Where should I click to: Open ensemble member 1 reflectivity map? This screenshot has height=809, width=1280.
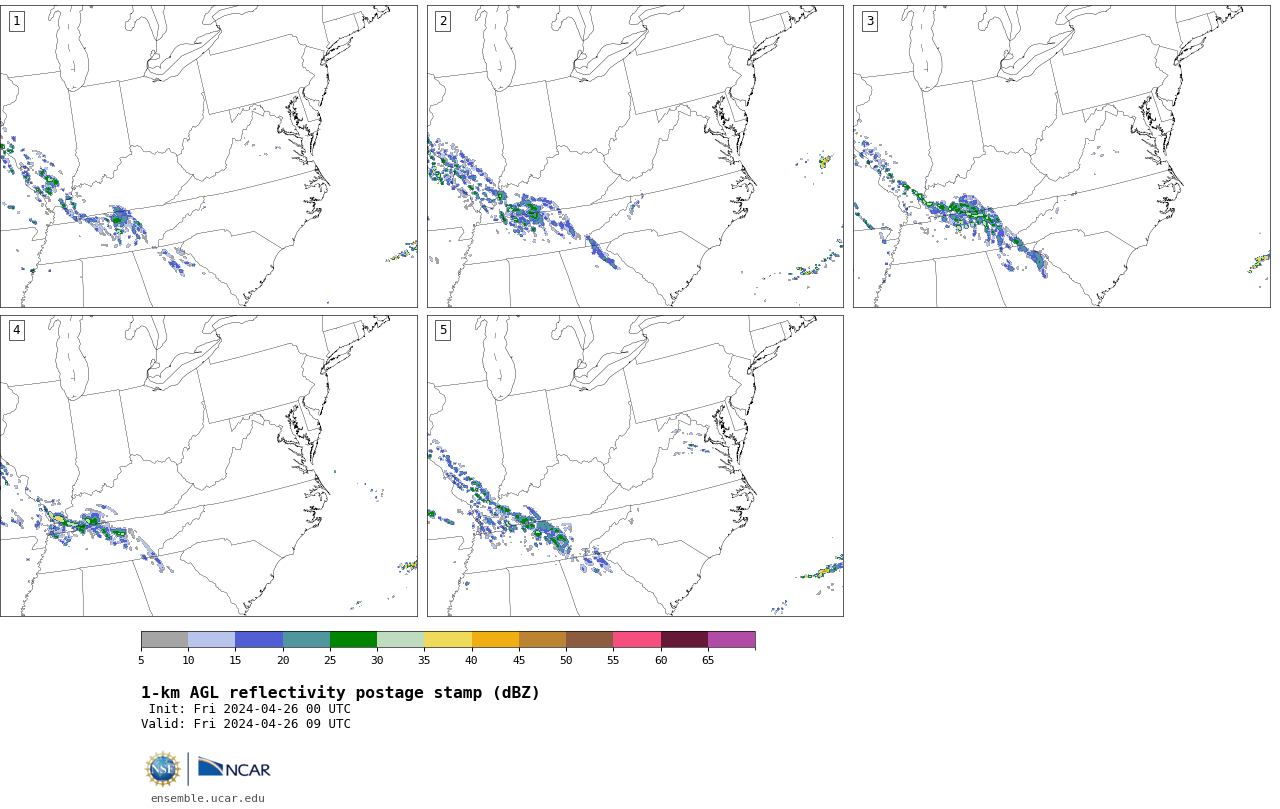208,156
